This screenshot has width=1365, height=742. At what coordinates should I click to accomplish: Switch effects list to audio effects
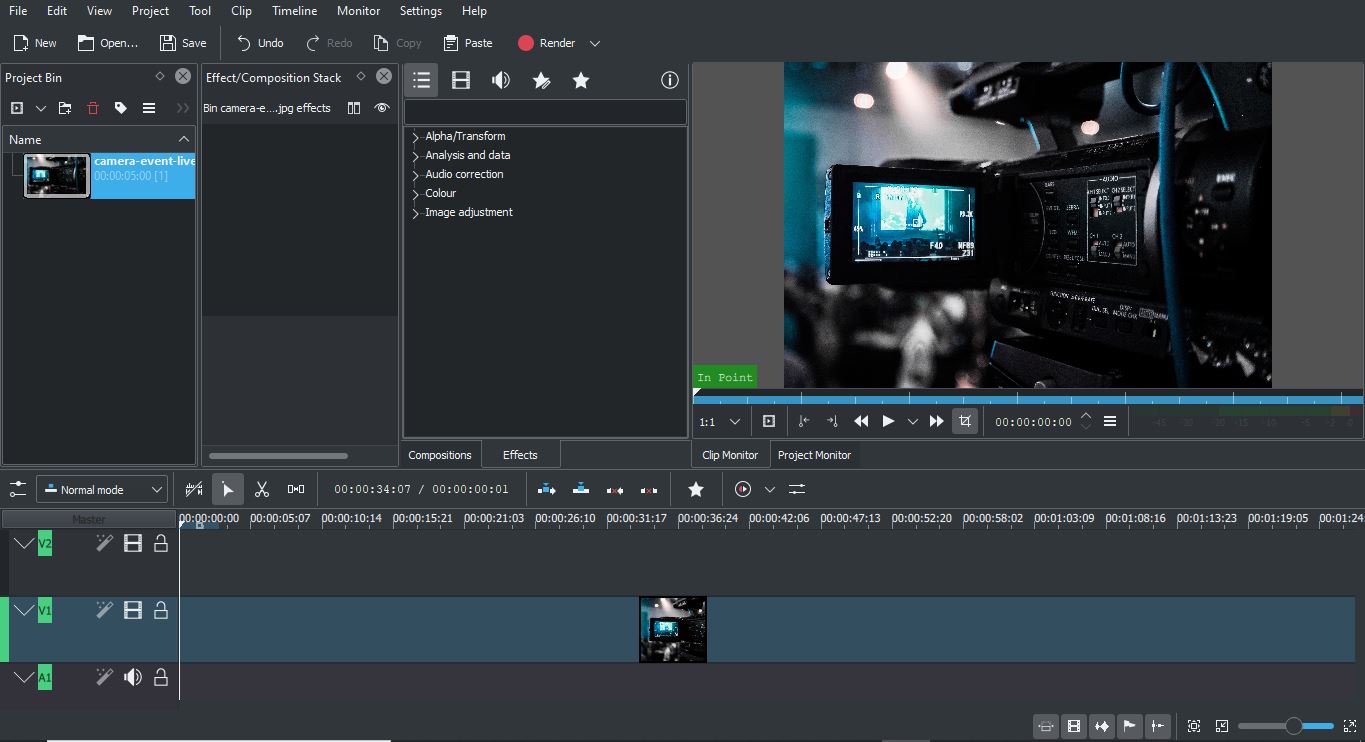pyautogui.click(x=501, y=80)
